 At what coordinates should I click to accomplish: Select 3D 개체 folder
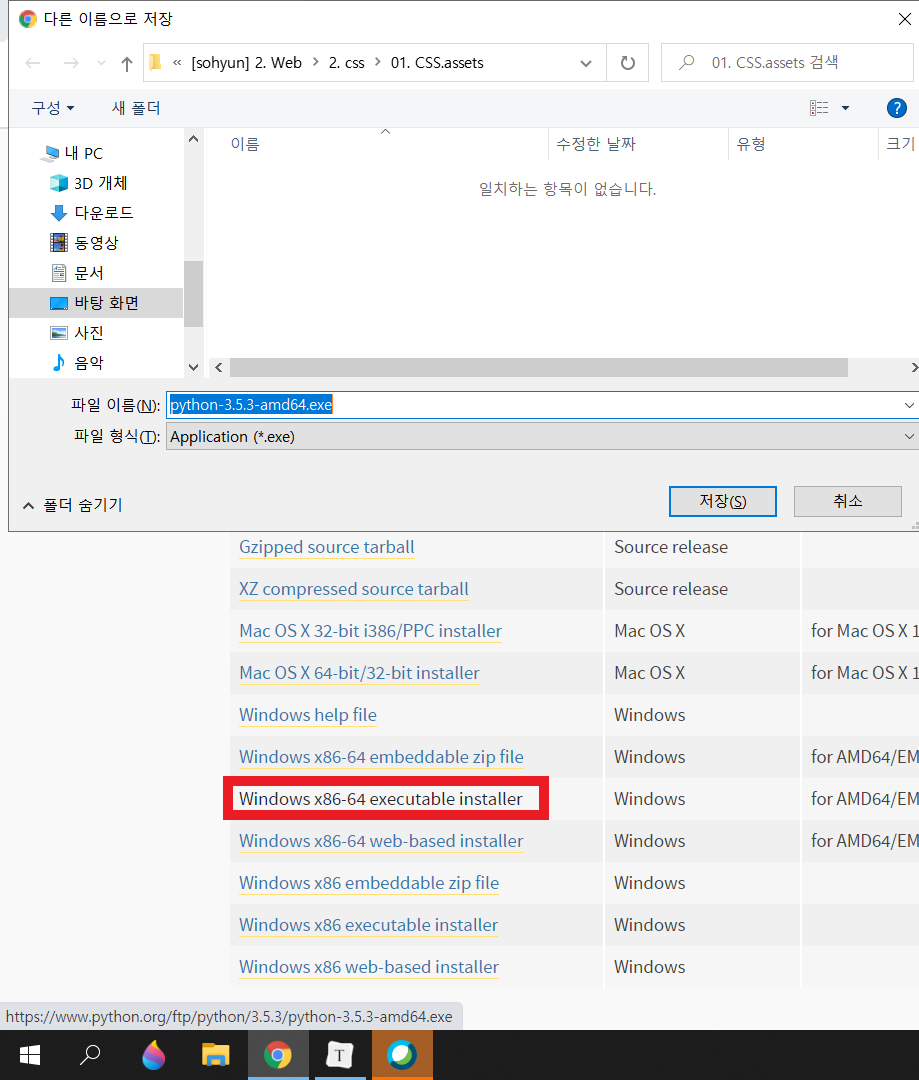(100, 183)
